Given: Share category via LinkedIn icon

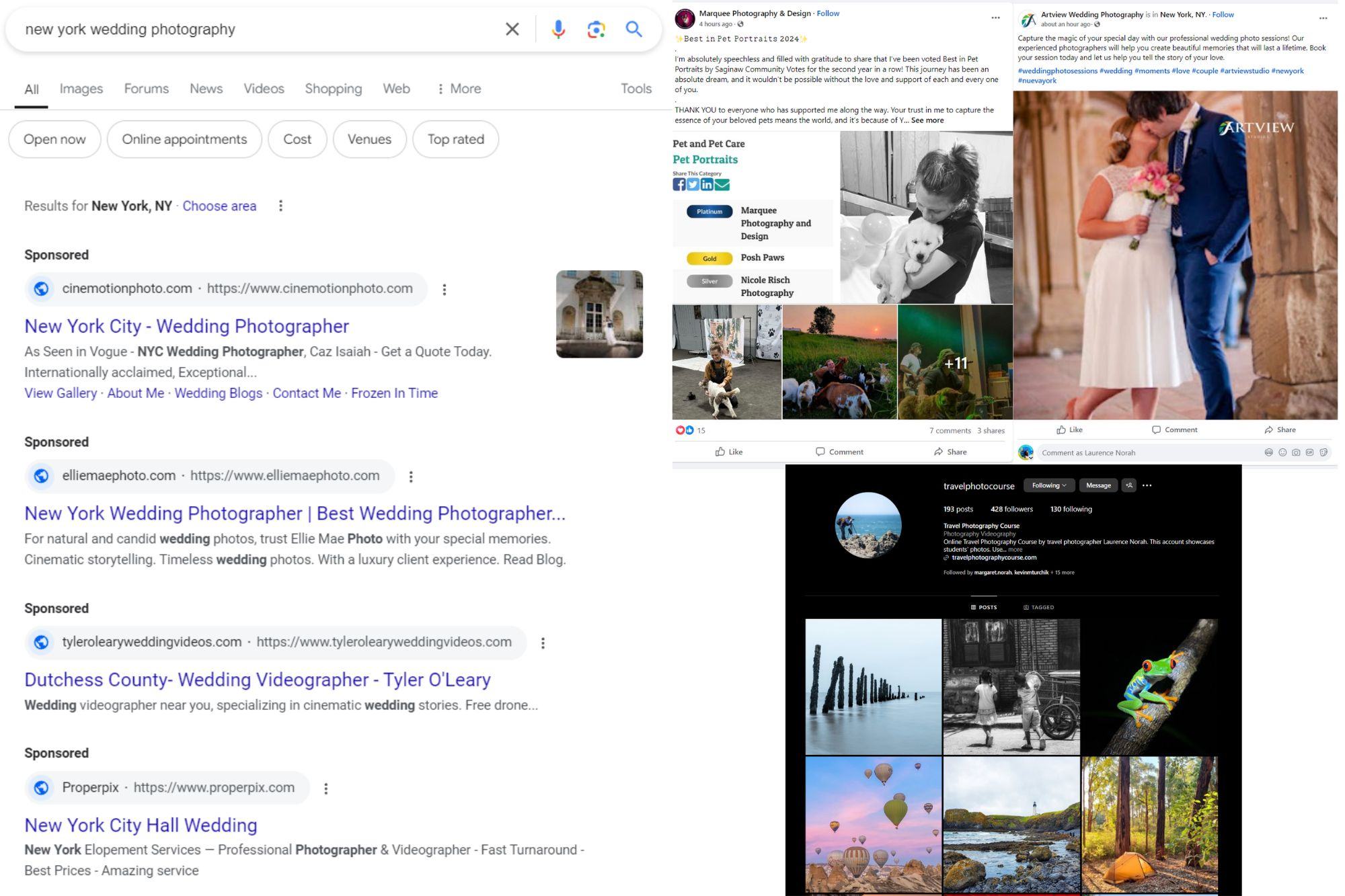Looking at the screenshot, I should (707, 184).
